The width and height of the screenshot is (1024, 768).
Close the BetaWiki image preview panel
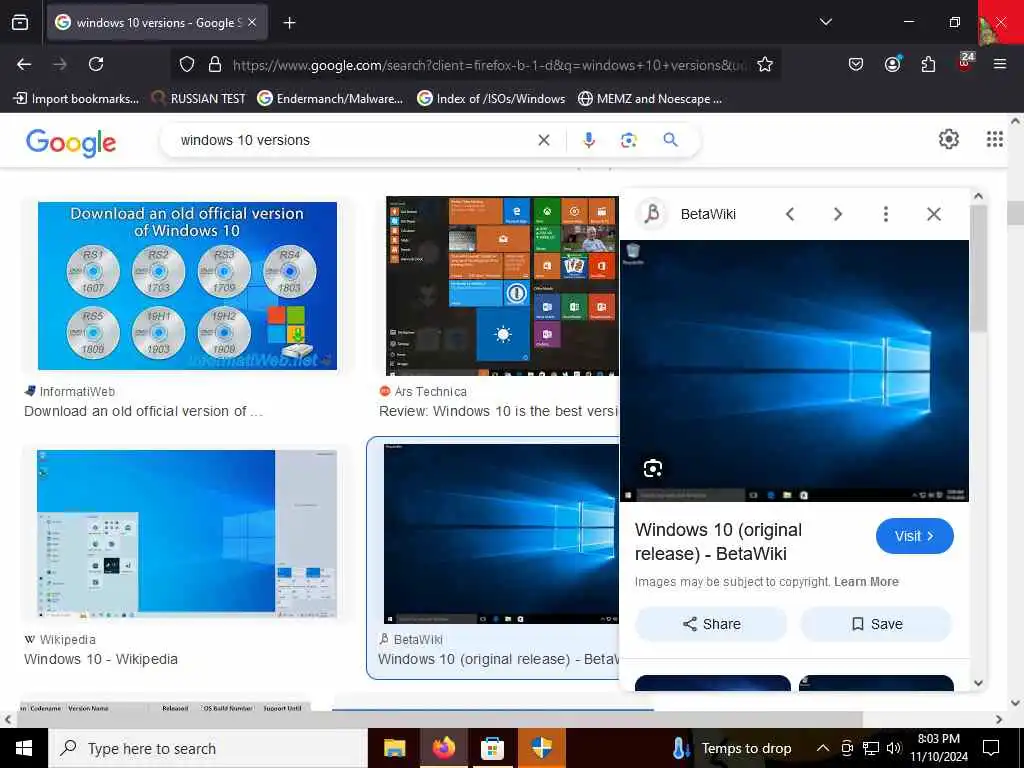(x=934, y=214)
